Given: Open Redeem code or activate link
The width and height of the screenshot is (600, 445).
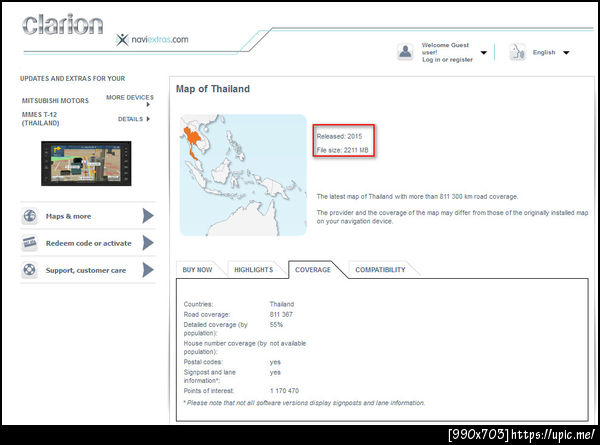Looking at the screenshot, I should pos(88,243).
